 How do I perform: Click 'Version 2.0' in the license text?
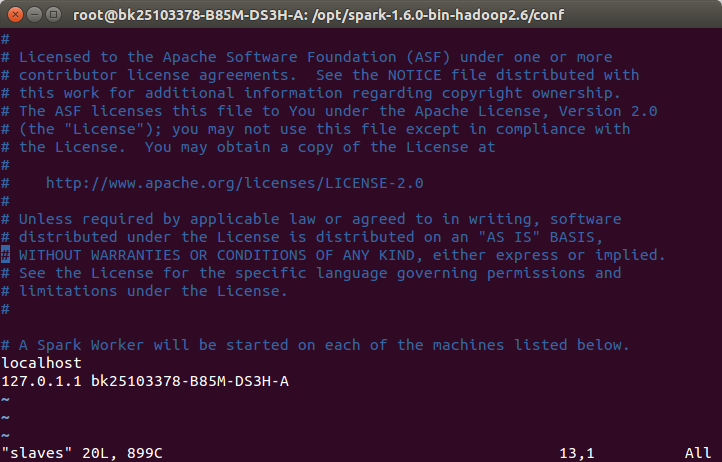[608, 111]
